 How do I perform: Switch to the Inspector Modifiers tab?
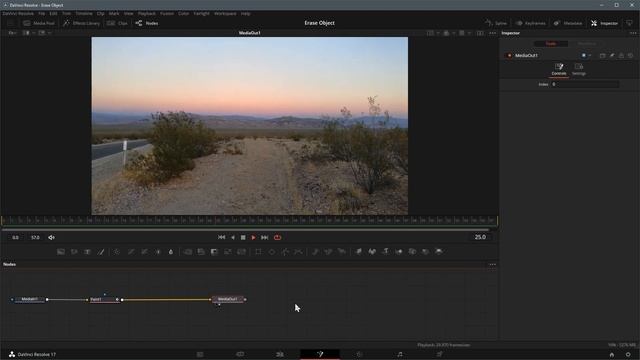pos(587,44)
